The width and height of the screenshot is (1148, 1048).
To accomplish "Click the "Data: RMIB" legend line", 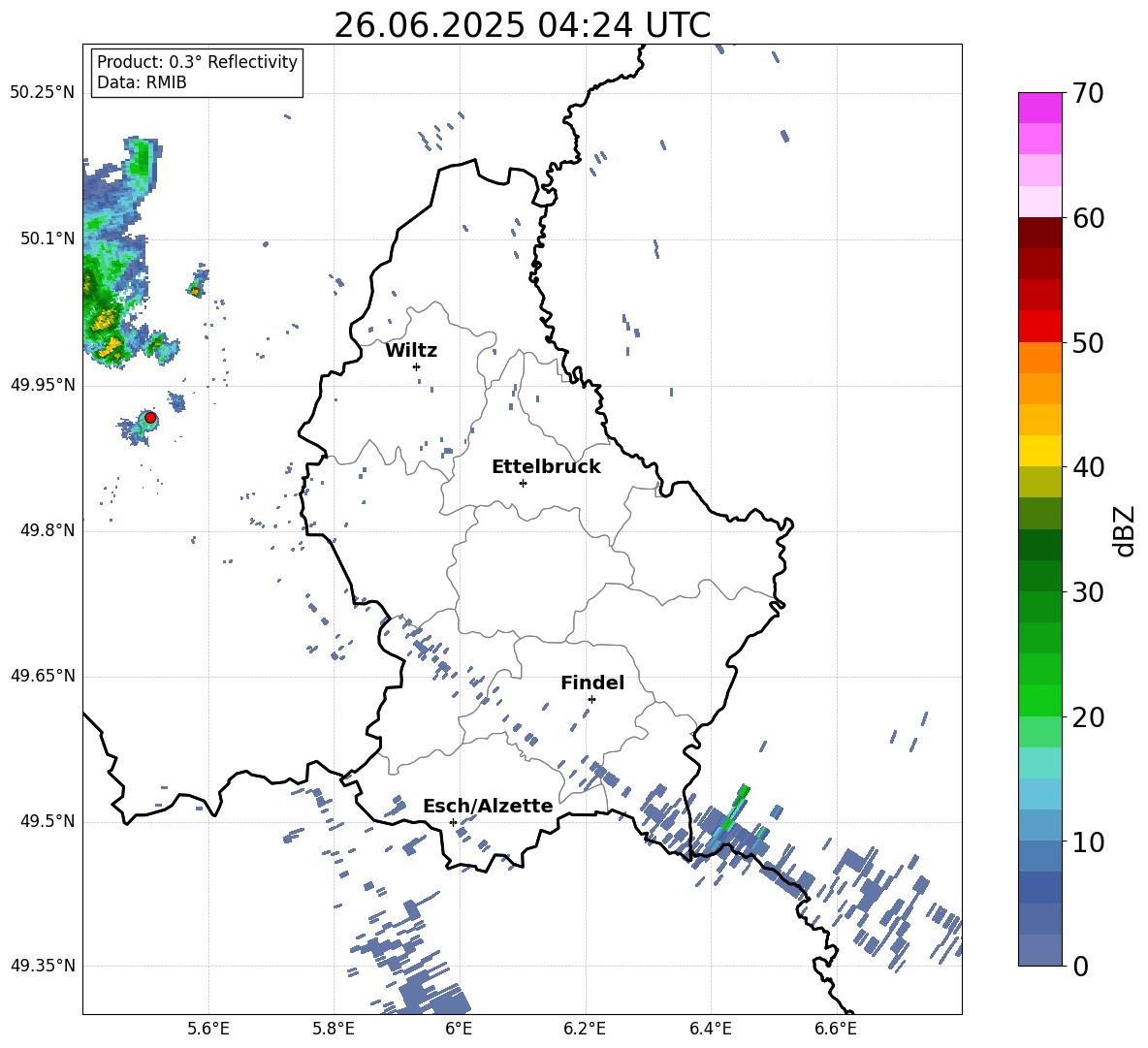I will point(142,82).
